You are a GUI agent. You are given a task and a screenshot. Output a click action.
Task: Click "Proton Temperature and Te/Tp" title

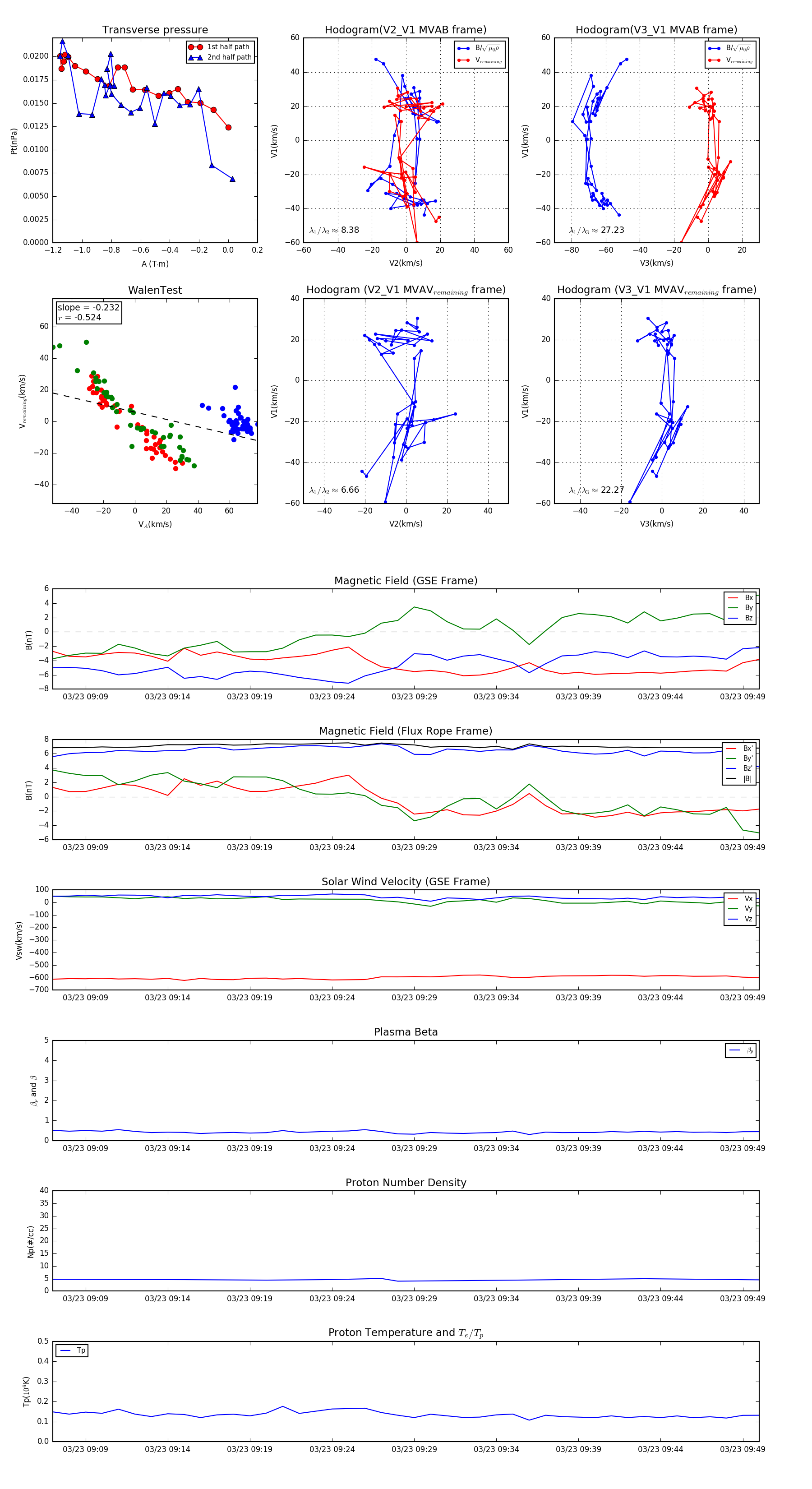[x=406, y=1333]
